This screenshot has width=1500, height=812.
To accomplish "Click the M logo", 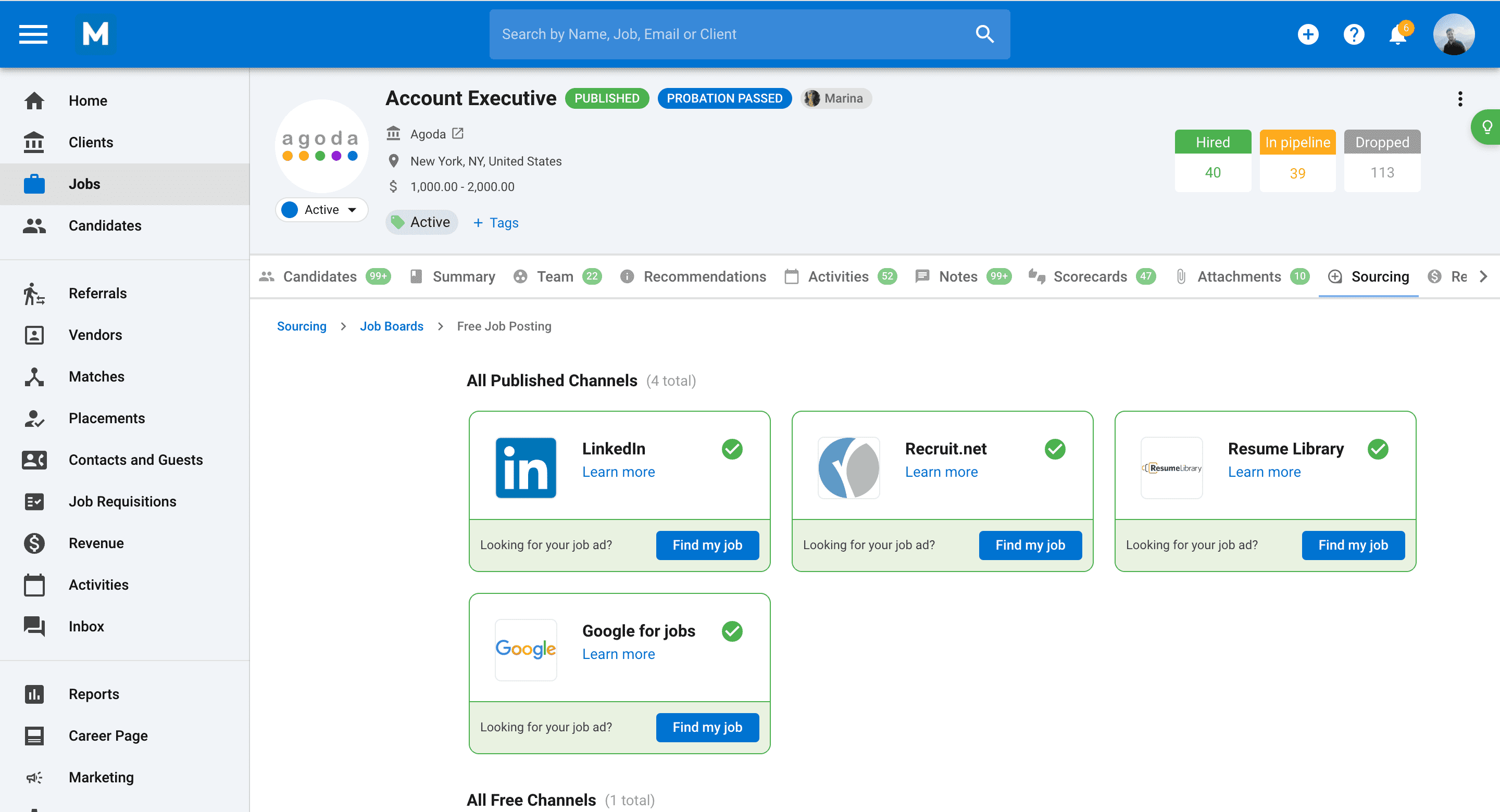I will pos(95,34).
